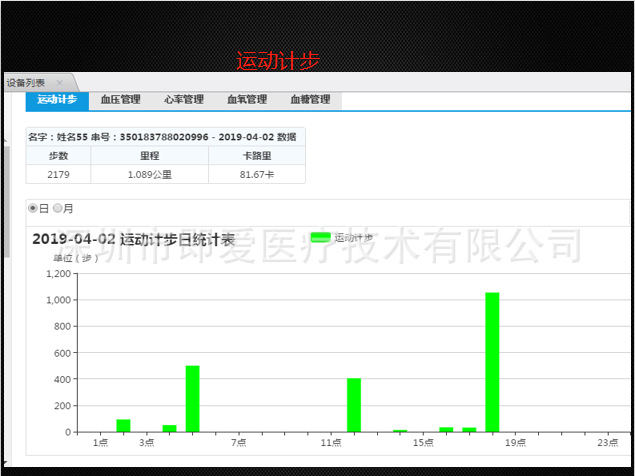This screenshot has width=635, height=476.
Task: Select the 运动计步 tab
Action: tap(57, 100)
